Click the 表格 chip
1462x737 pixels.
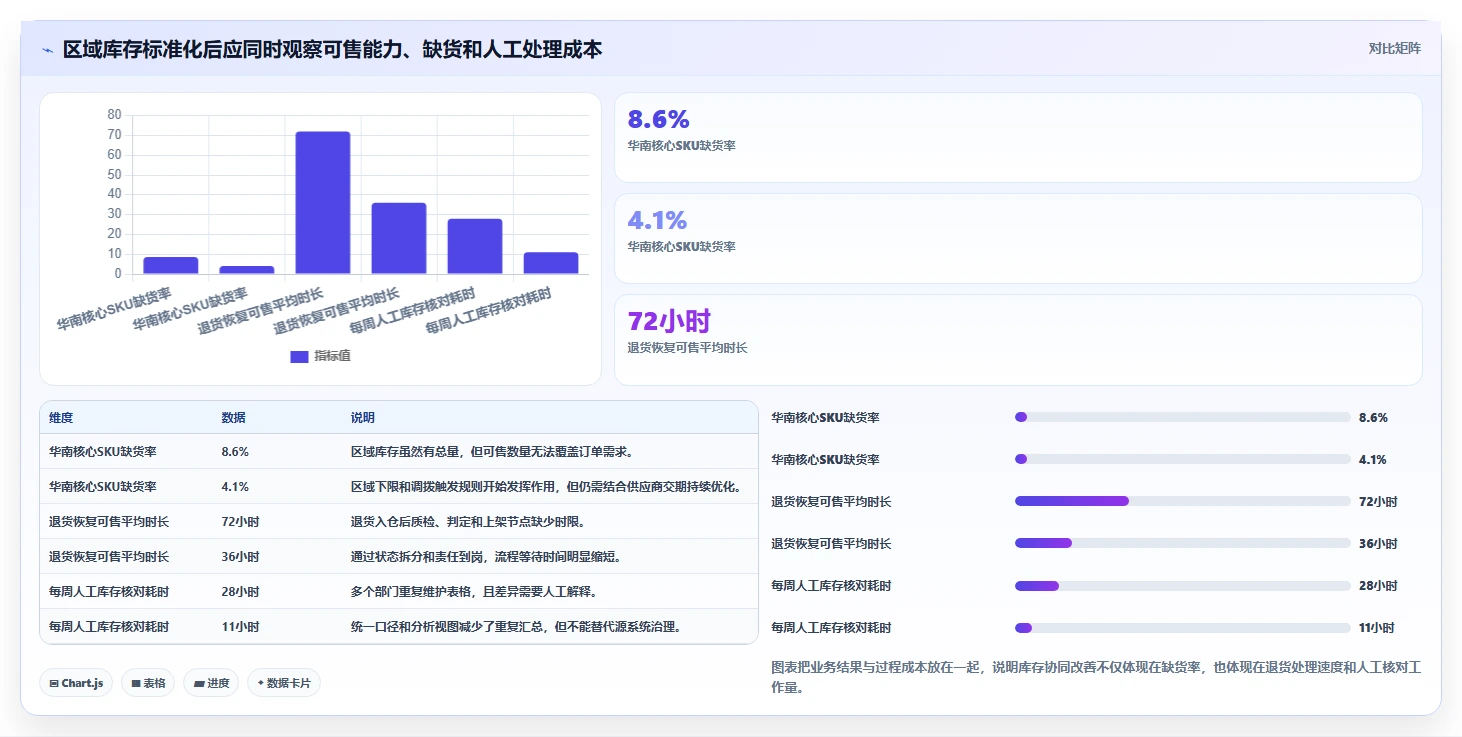point(149,683)
